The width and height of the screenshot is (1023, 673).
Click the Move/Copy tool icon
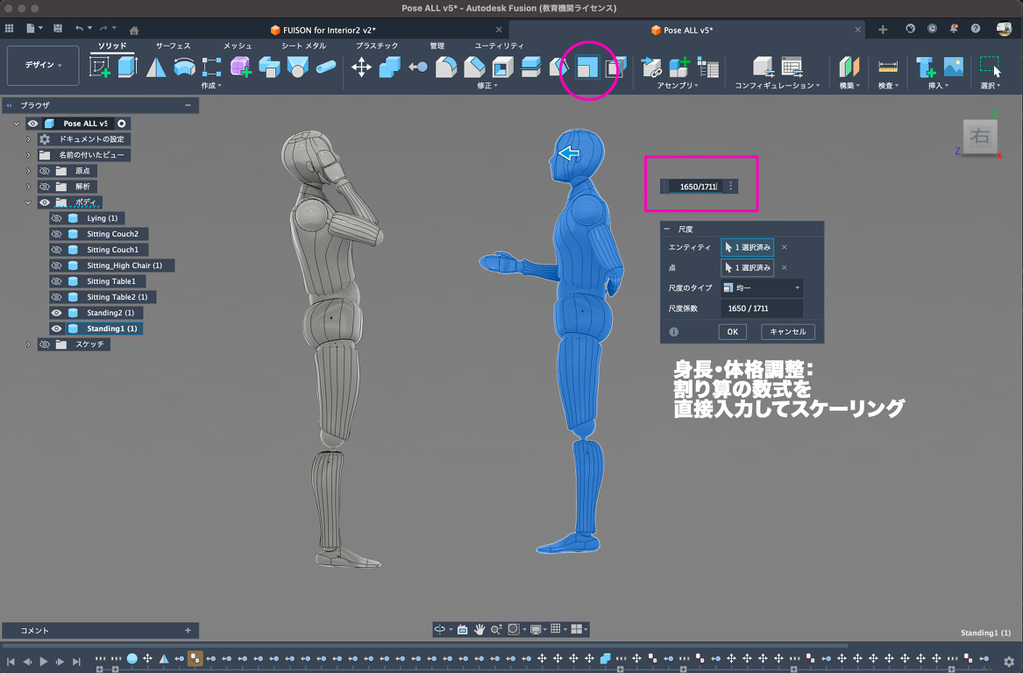(361, 67)
